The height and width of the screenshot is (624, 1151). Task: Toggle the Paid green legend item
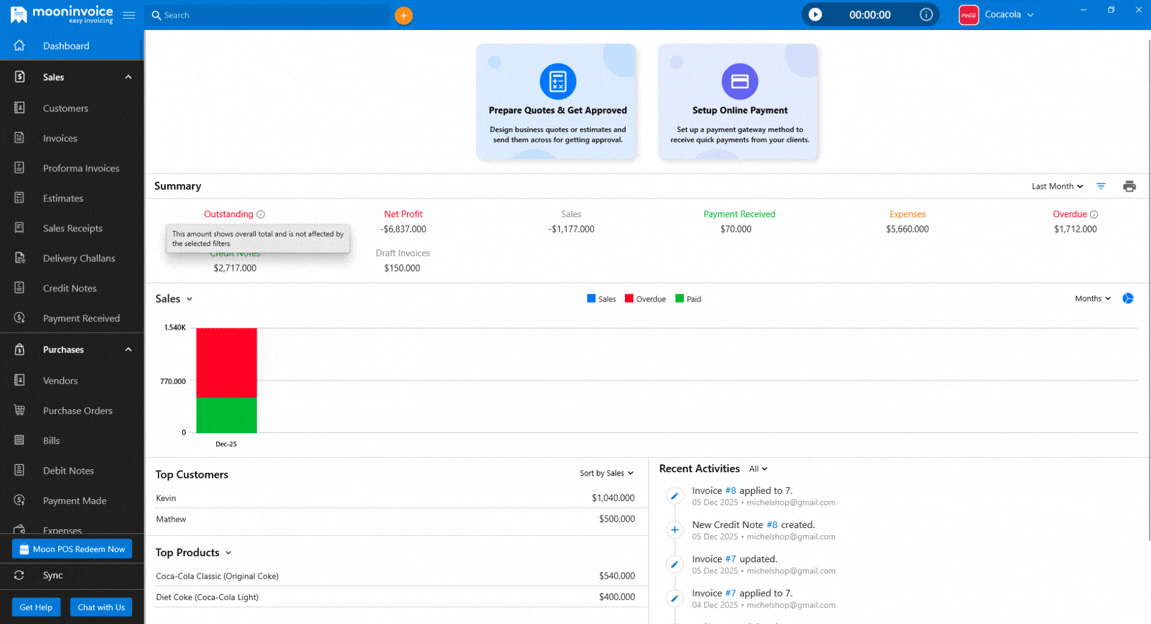[687, 299]
